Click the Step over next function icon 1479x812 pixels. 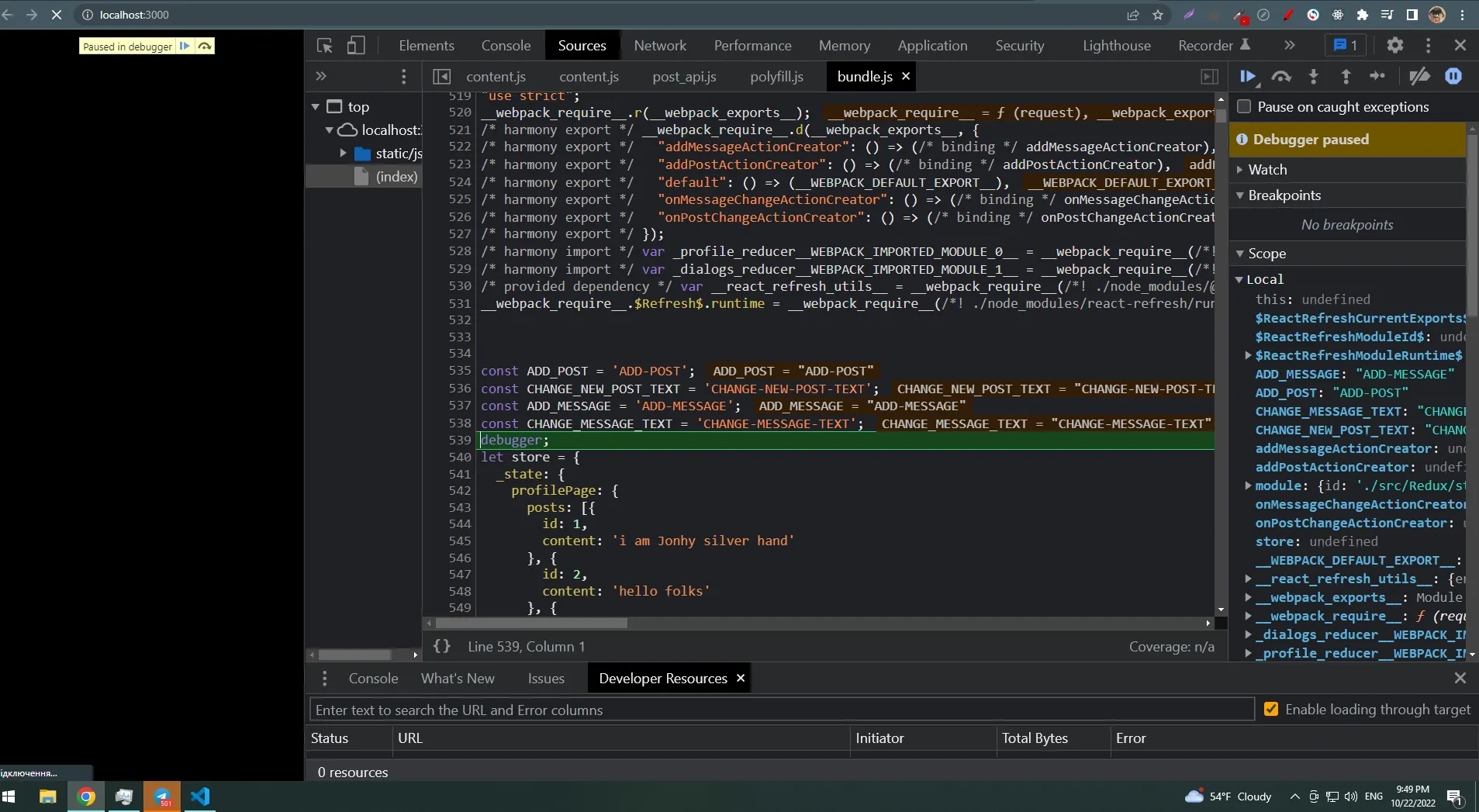1280,76
